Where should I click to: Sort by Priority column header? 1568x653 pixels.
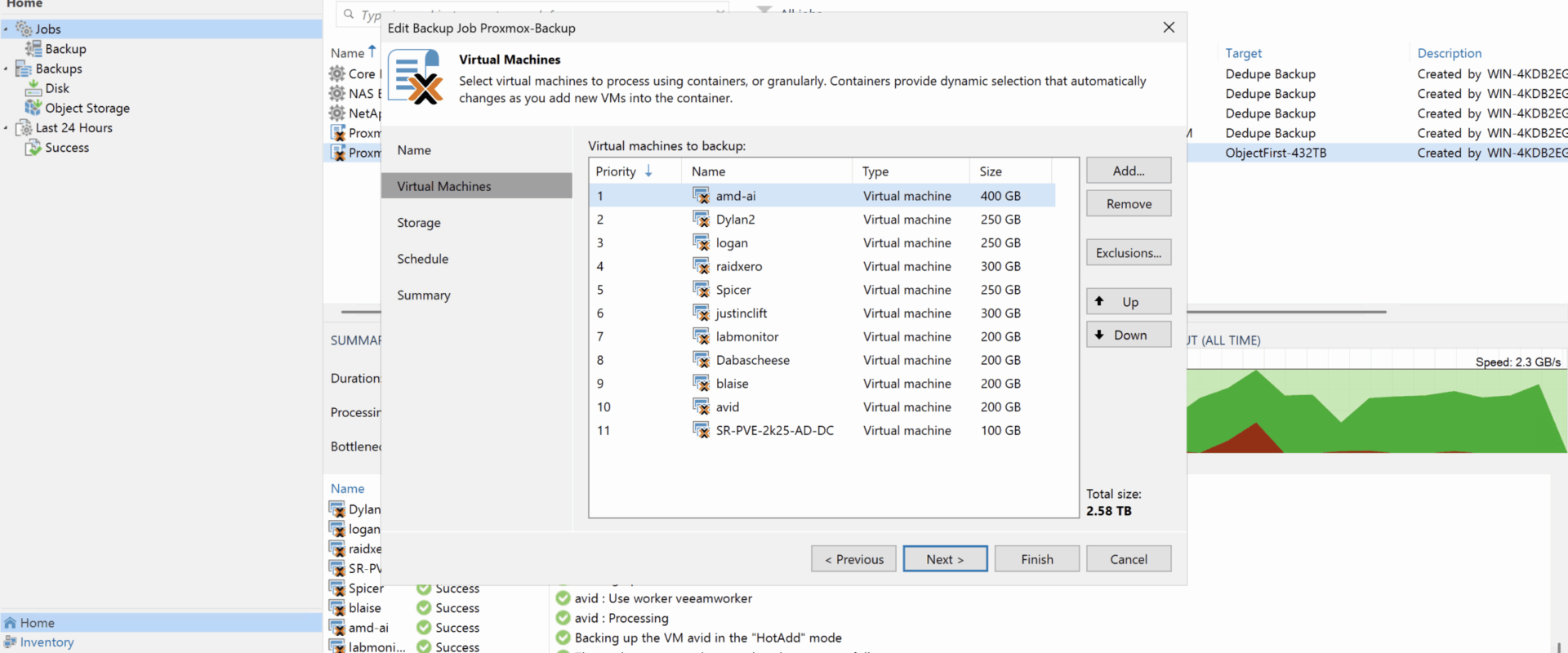(x=635, y=171)
